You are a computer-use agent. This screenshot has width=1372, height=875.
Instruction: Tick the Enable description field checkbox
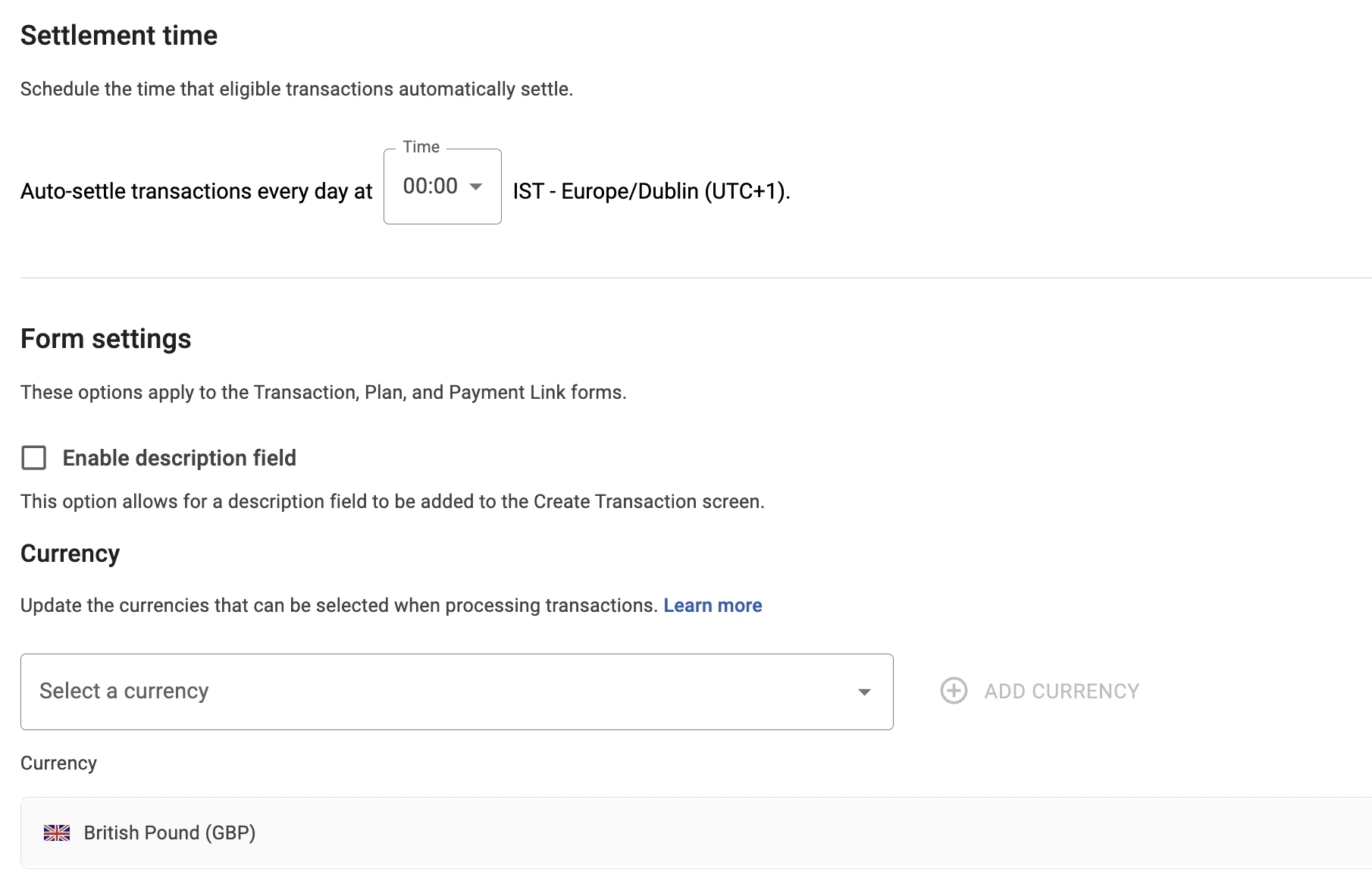[34, 458]
